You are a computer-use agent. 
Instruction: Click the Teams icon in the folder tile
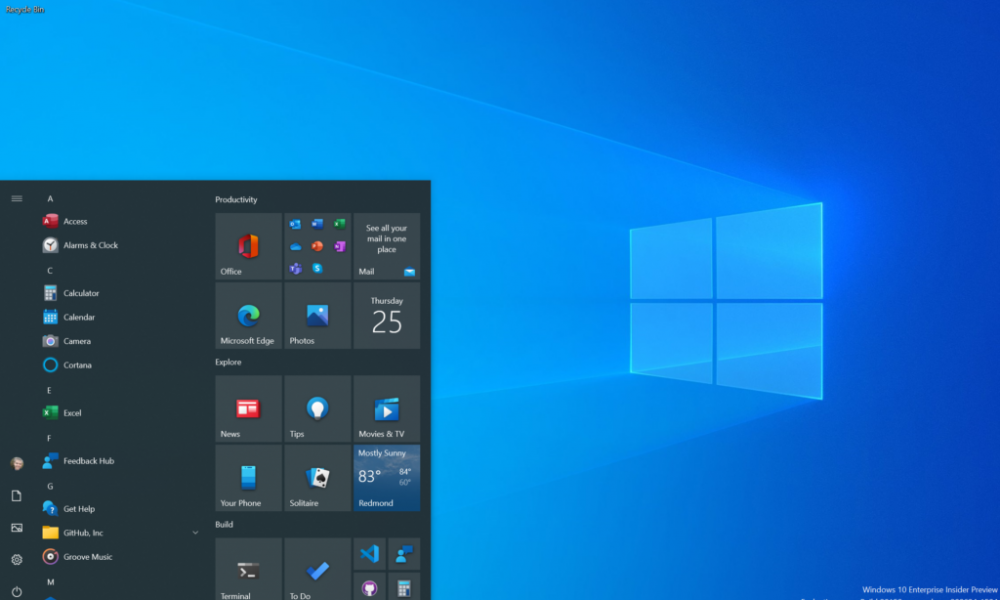(295, 268)
